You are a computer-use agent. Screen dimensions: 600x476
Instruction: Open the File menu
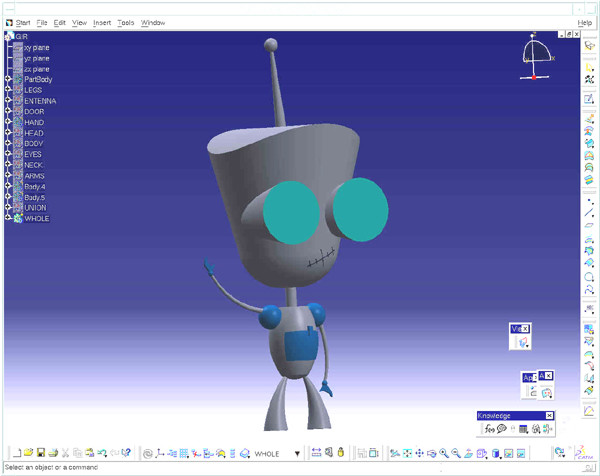[42, 23]
